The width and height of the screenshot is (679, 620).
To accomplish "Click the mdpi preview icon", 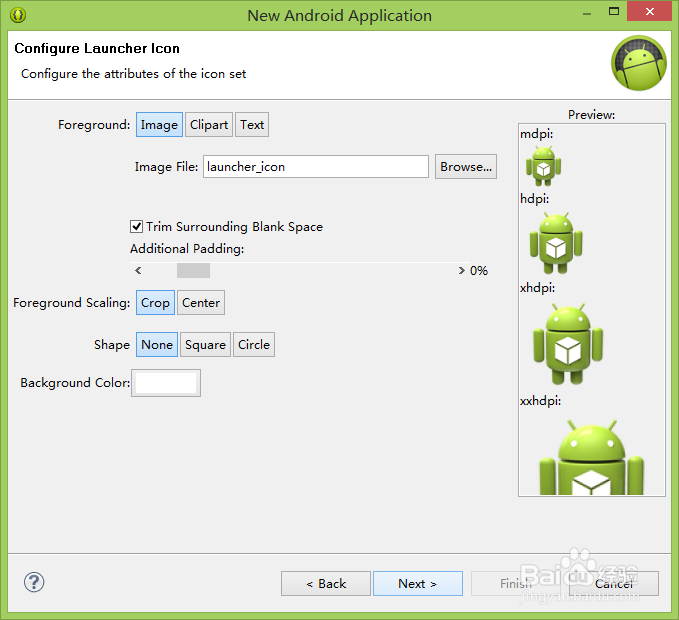I will [543, 166].
